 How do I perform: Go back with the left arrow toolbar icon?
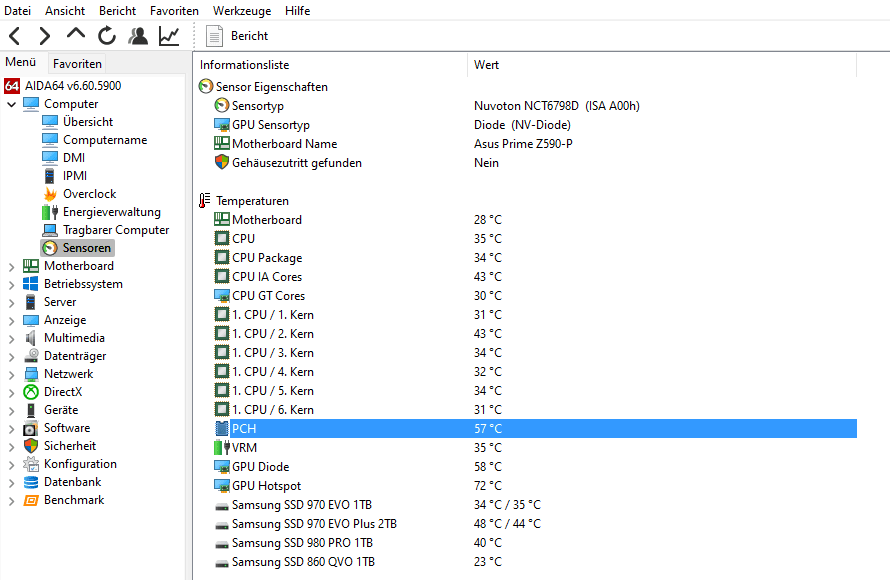pyautogui.click(x=15, y=36)
